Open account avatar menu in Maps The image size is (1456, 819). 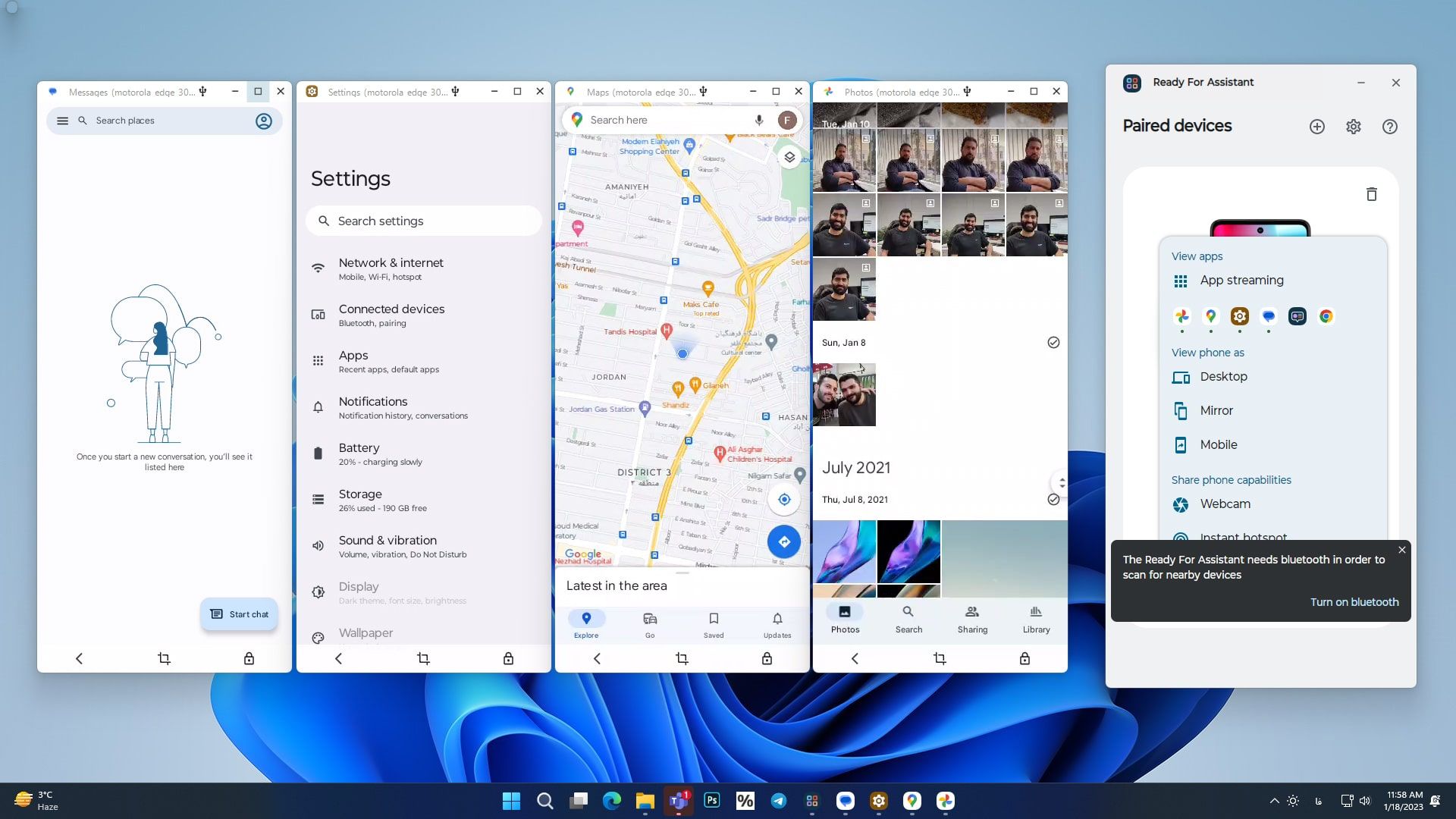click(x=787, y=120)
